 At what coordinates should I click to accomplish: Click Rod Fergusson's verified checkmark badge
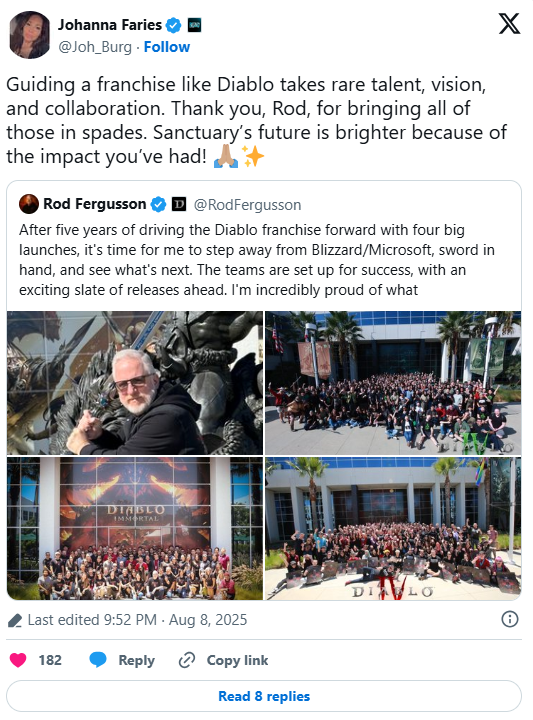tap(158, 204)
